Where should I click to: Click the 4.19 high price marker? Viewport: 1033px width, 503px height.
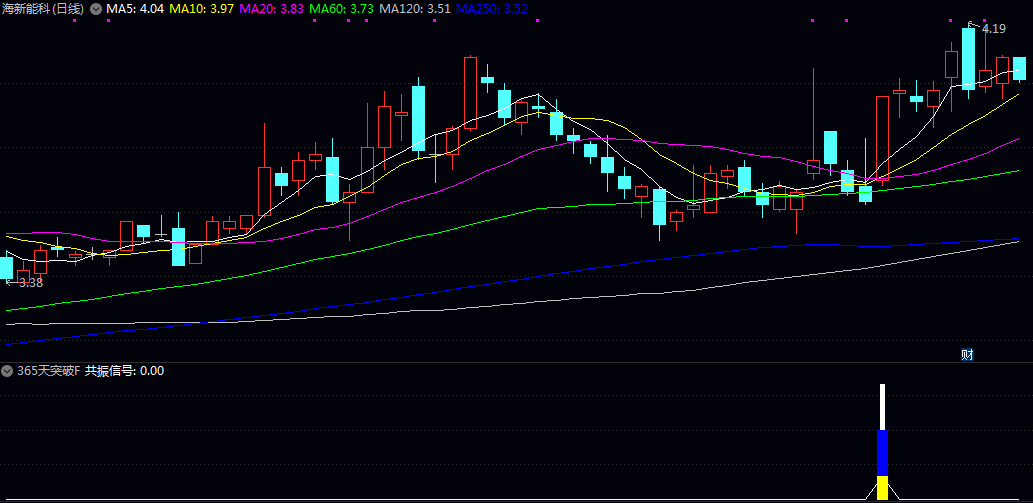point(992,28)
